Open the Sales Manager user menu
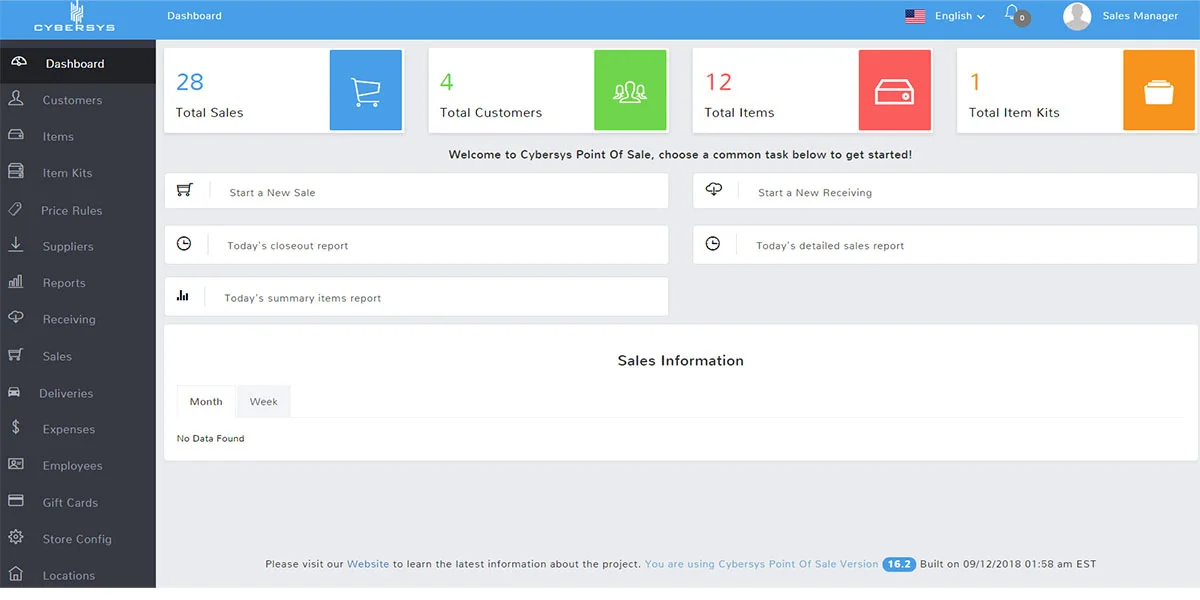Image resolution: width=1200 pixels, height=600 pixels. pos(1121,16)
